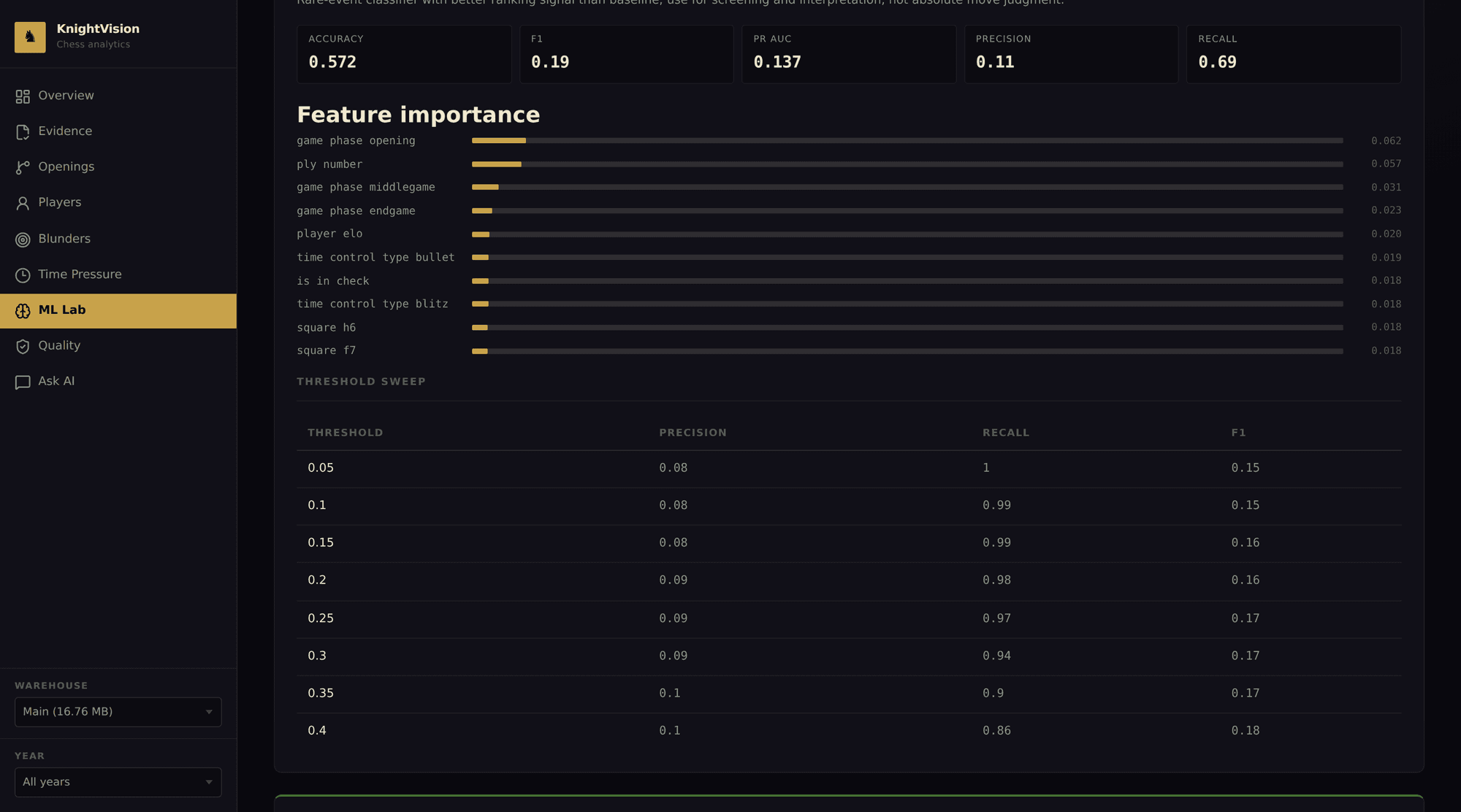This screenshot has height=812, width=1461.
Task: Go to the Evidence section
Action: pos(118,131)
